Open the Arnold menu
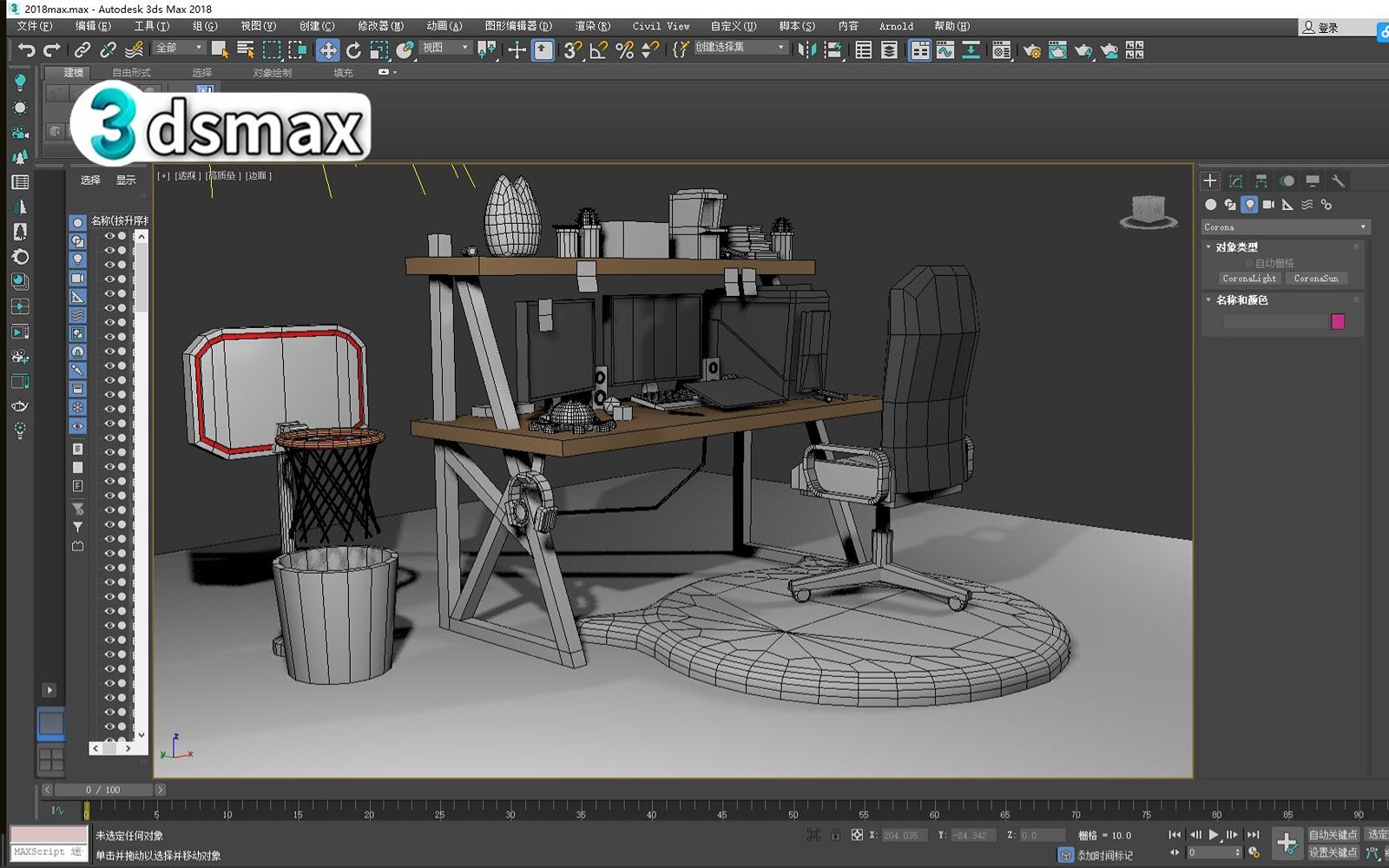The width and height of the screenshot is (1389, 868). 896,26
